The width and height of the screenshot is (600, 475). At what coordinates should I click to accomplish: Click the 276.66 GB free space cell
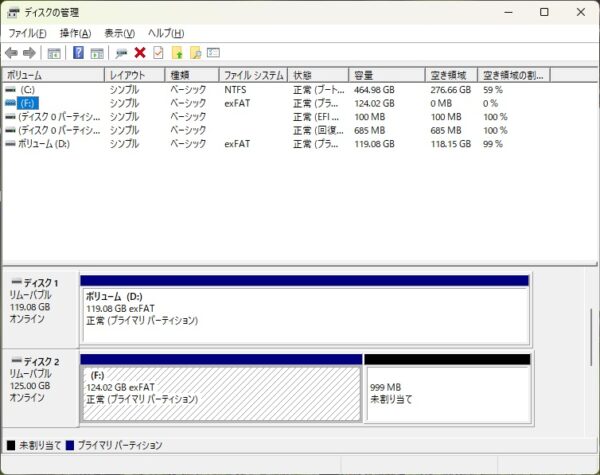(x=451, y=90)
